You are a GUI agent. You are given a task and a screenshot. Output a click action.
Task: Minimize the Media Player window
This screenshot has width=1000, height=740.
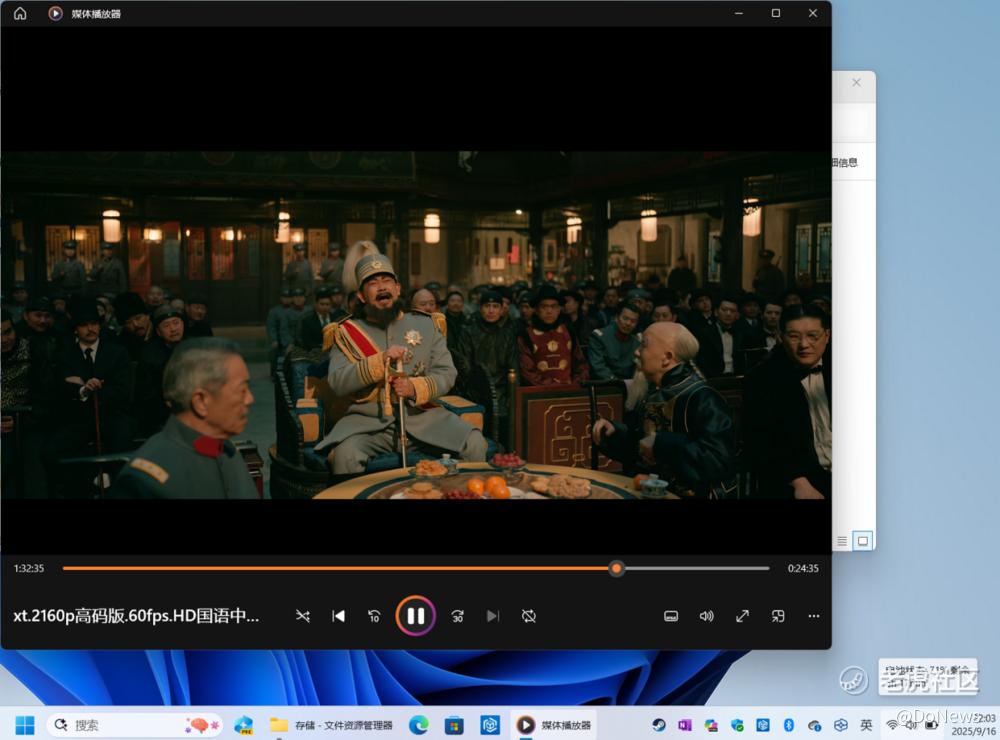[x=739, y=13]
